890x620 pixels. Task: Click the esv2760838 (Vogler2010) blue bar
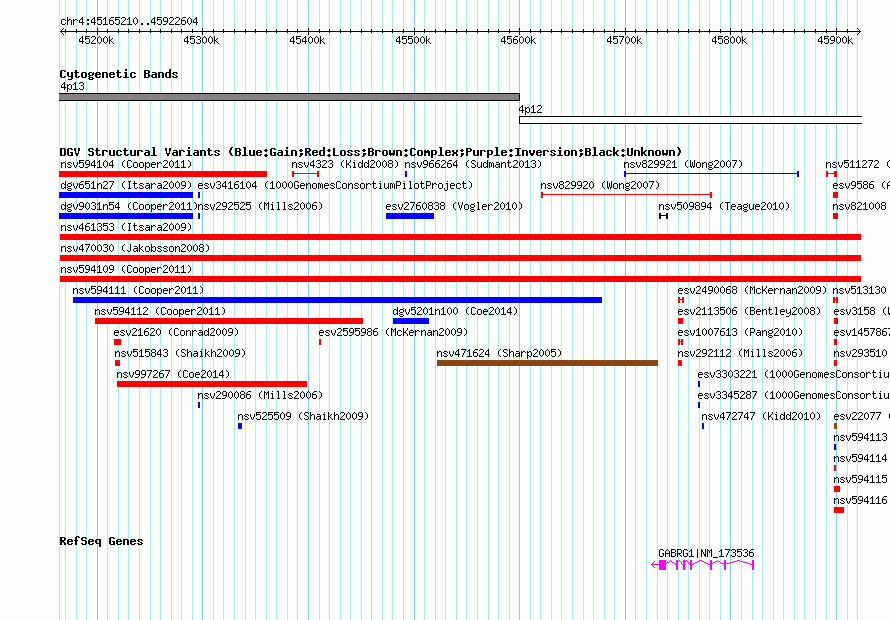pos(410,216)
